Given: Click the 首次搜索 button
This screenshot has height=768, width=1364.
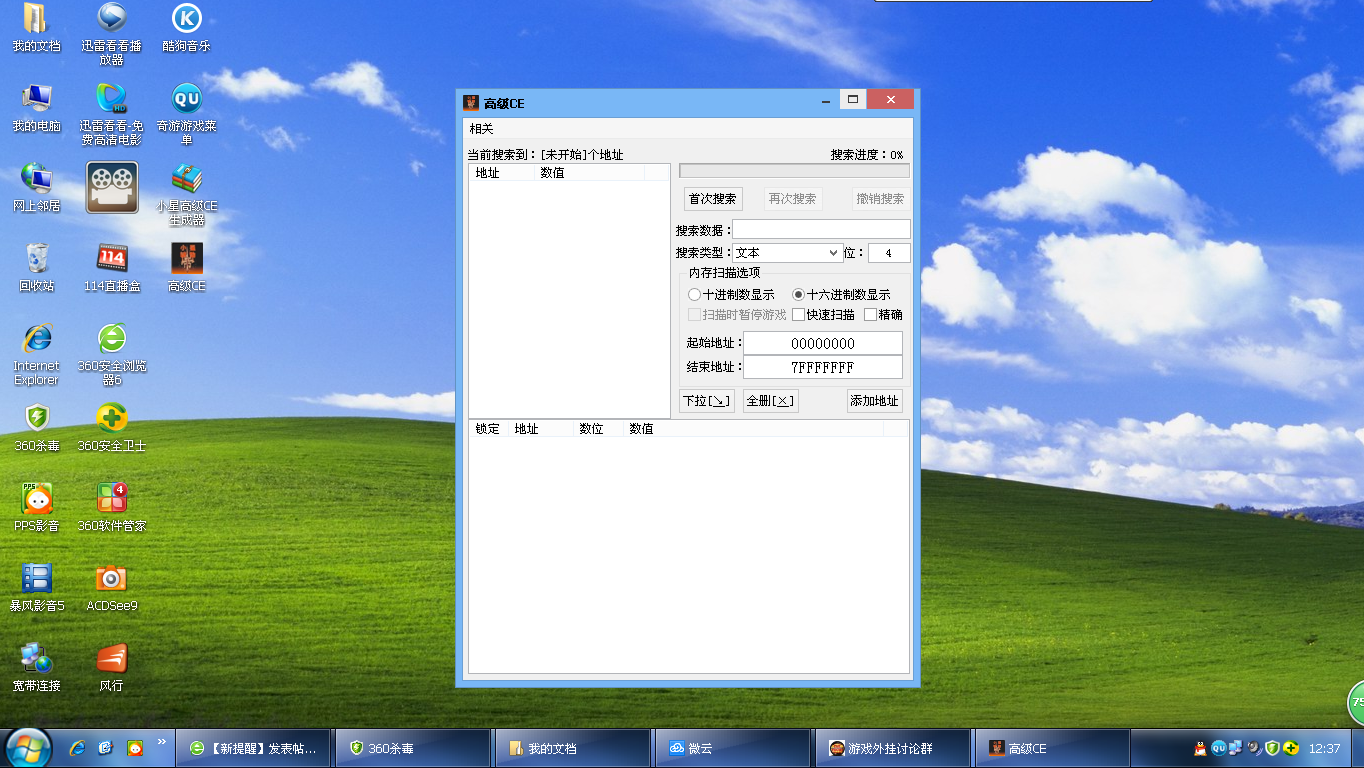Looking at the screenshot, I should pos(713,199).
